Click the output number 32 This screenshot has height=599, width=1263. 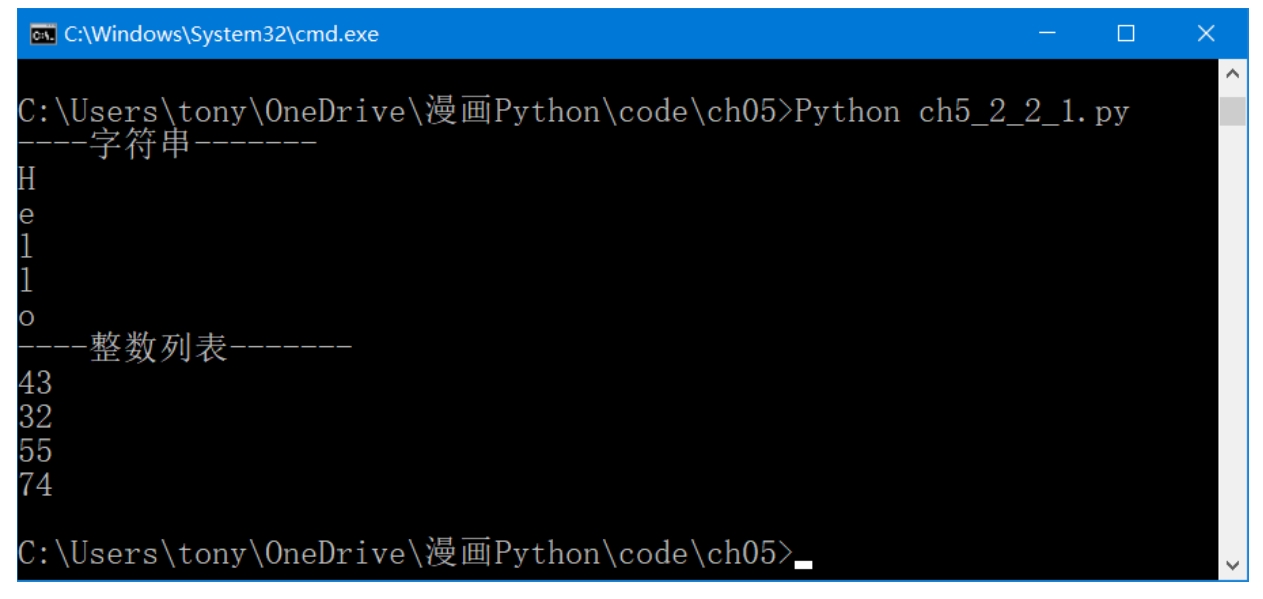point(36,417)
